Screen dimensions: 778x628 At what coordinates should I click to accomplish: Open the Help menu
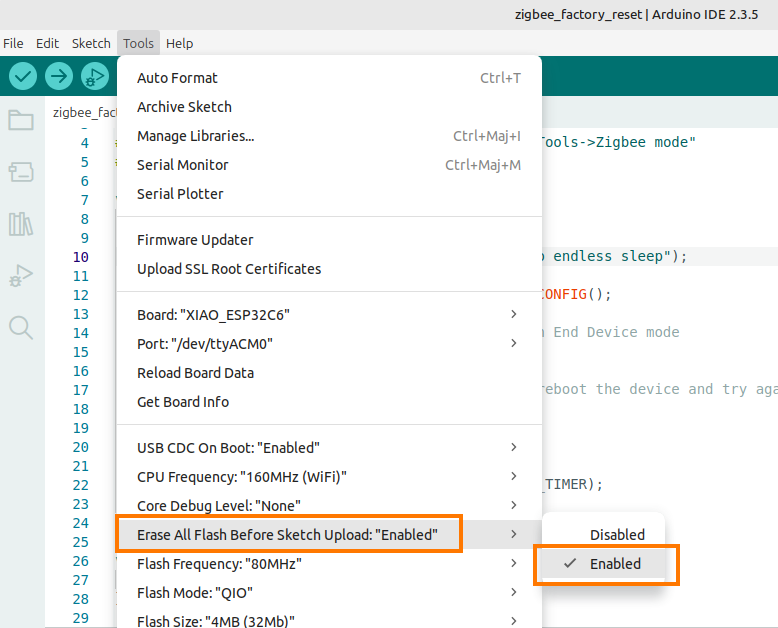(x=180, y=44)
